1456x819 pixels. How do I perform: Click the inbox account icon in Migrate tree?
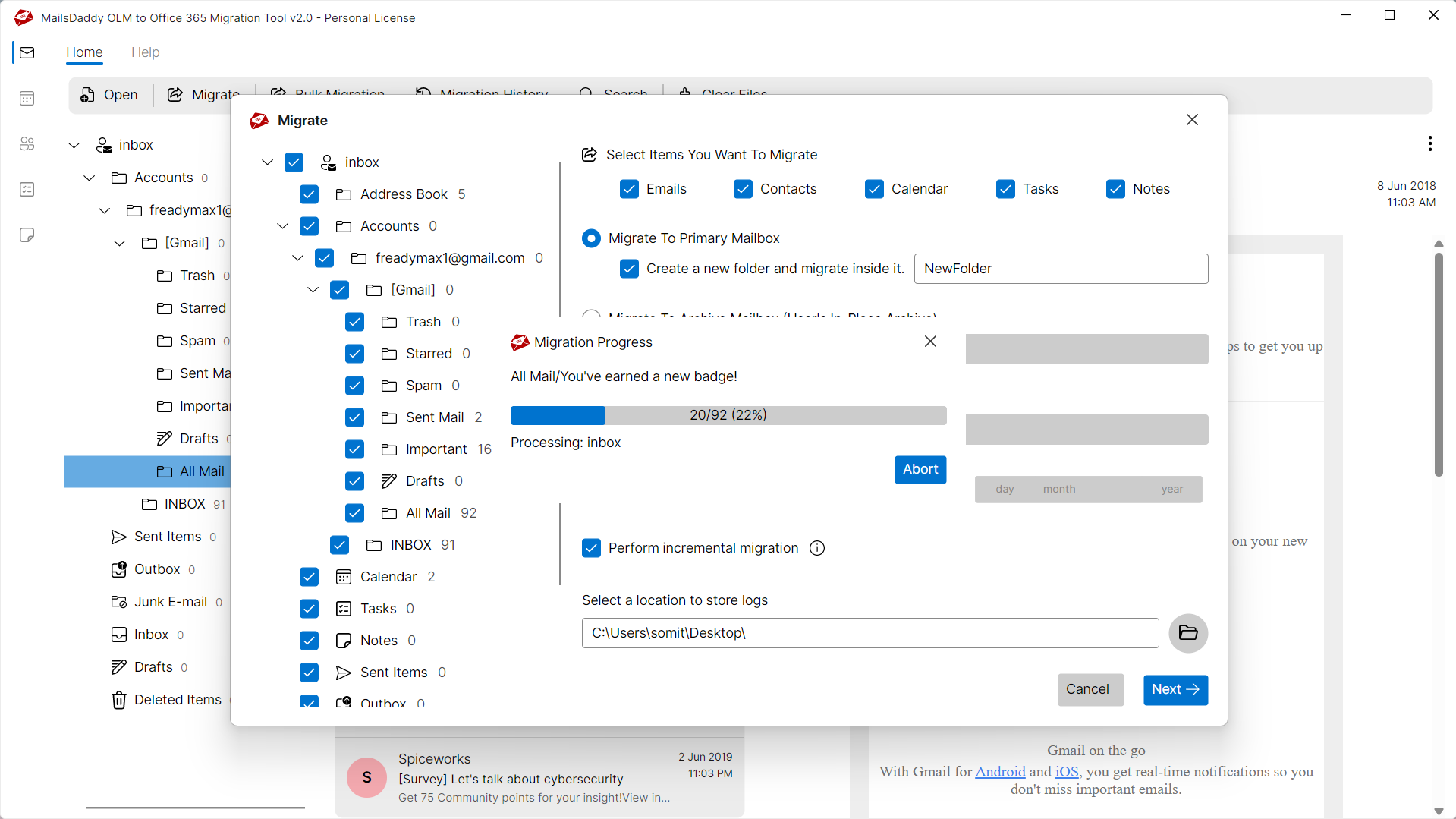point(329,162)
